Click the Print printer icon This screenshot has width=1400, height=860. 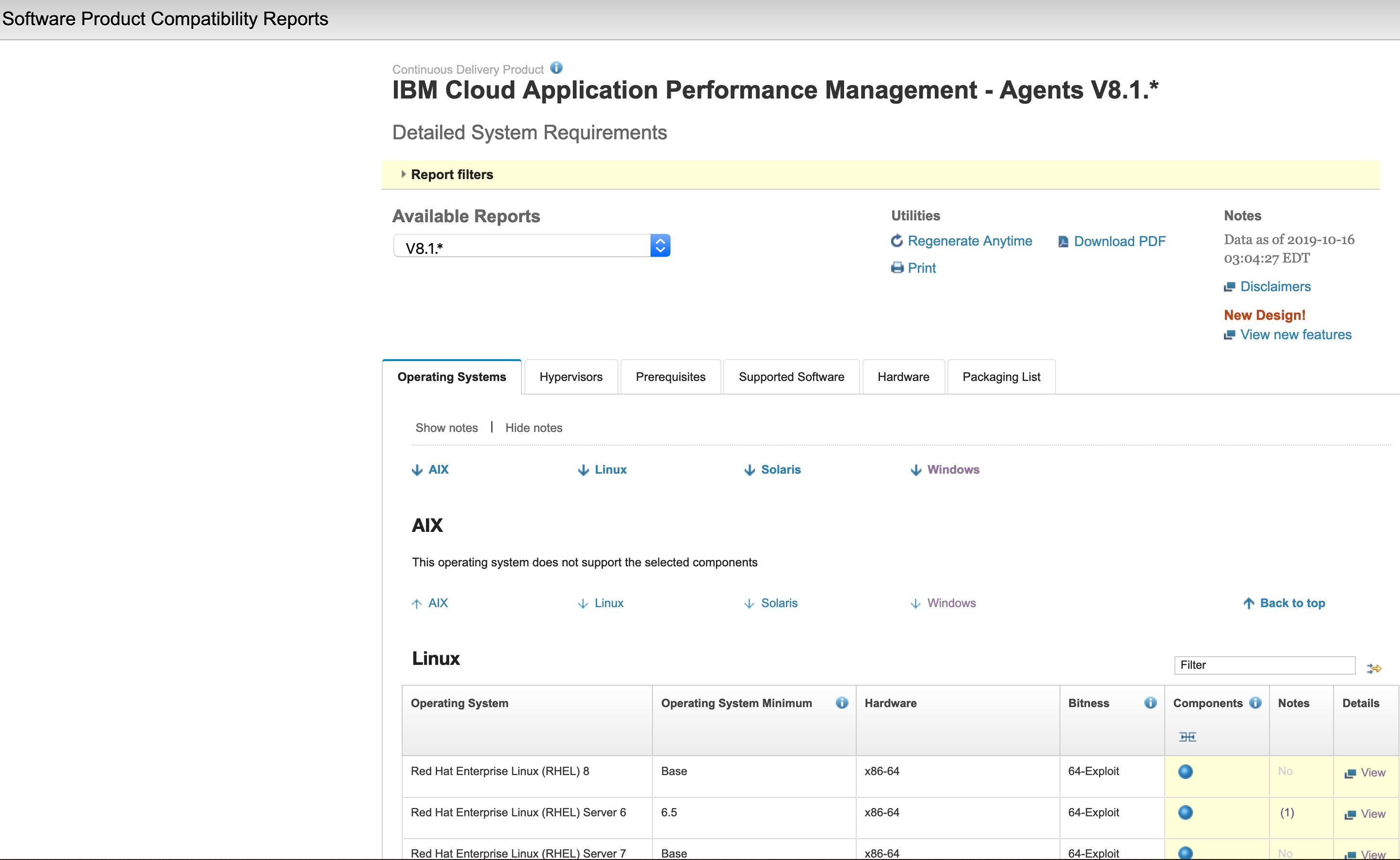(897, 268)
